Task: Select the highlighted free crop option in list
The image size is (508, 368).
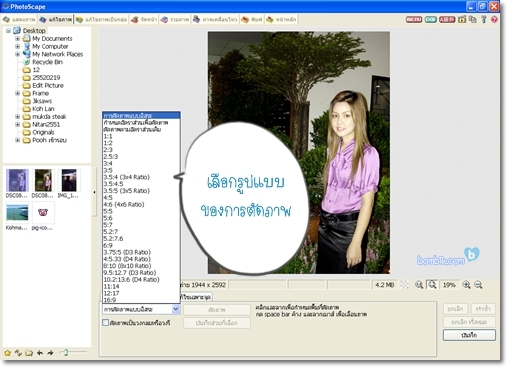Action: (x=141, y=116)
